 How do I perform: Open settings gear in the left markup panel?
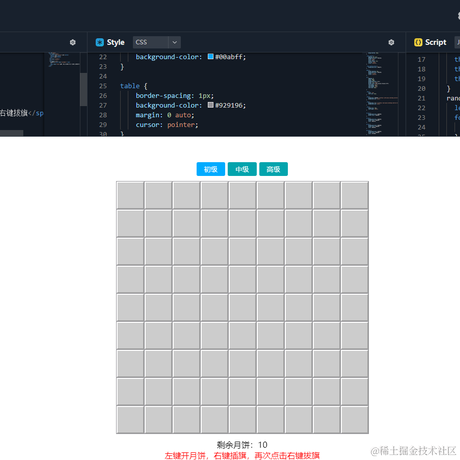73,42
